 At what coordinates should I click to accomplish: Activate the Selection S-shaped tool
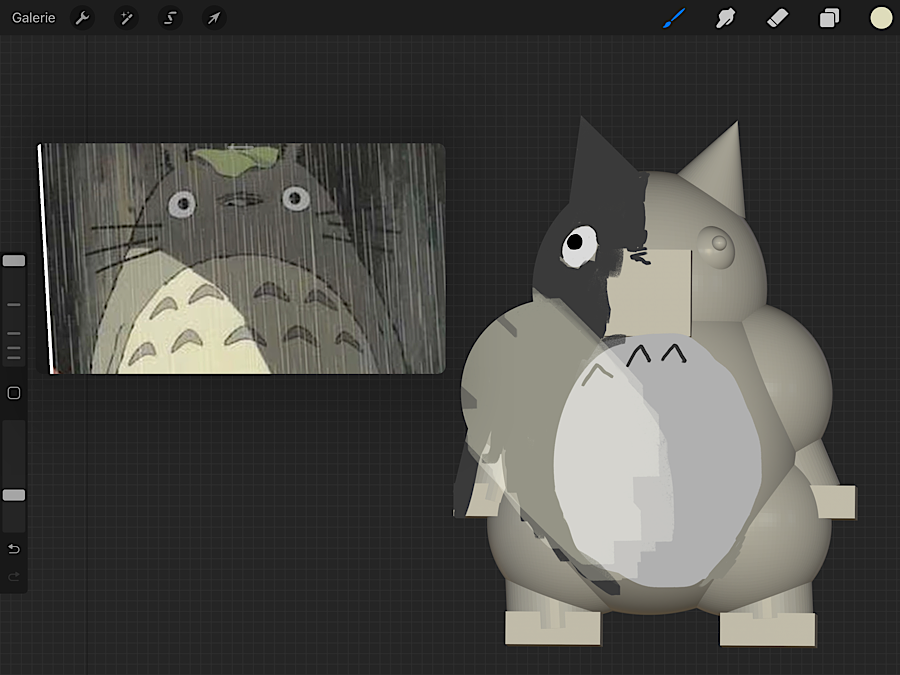click(170, 18)
